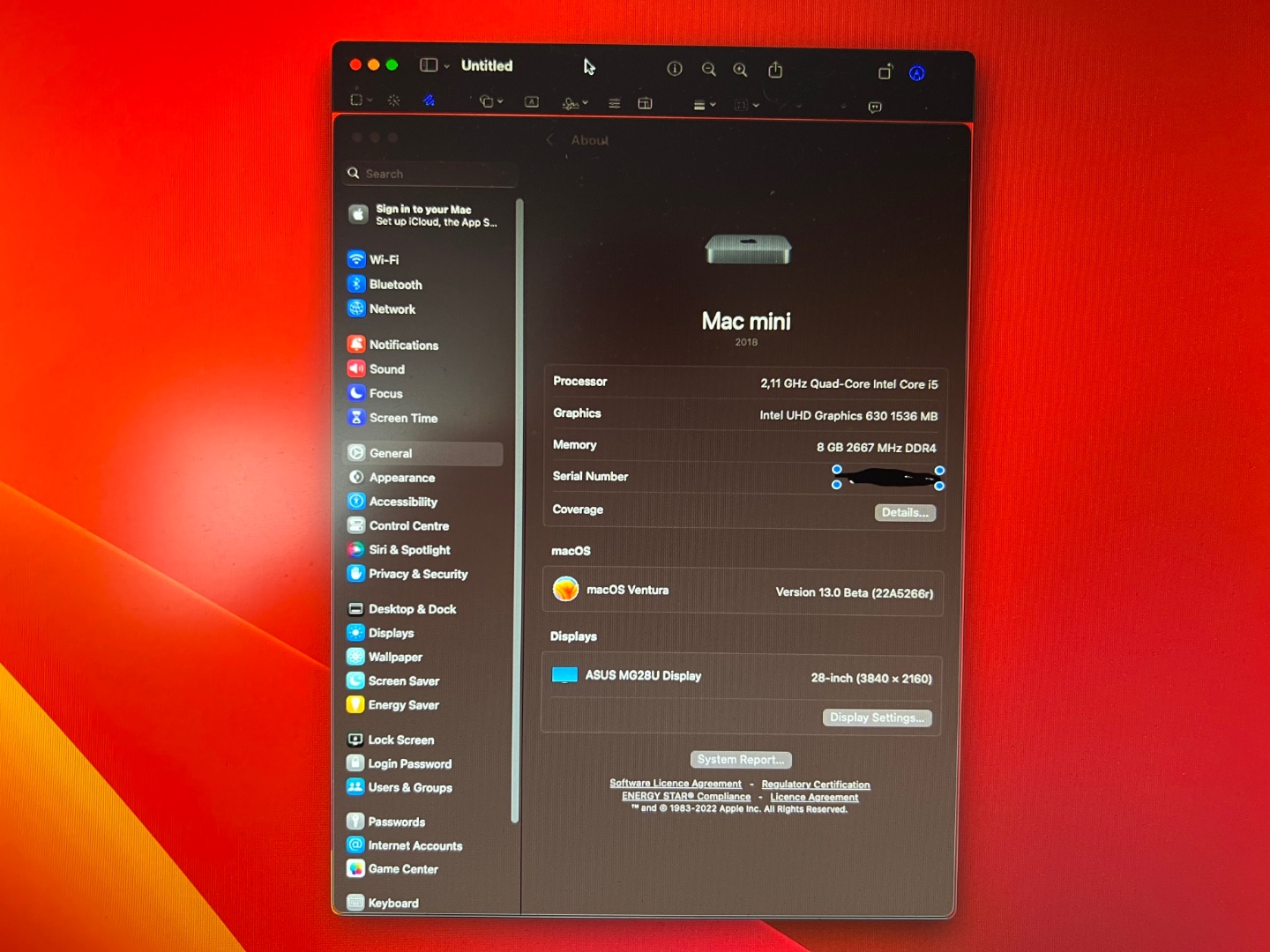Click the ASUS MG28U Display monitor icon
1270x952 pixels.
564,675
